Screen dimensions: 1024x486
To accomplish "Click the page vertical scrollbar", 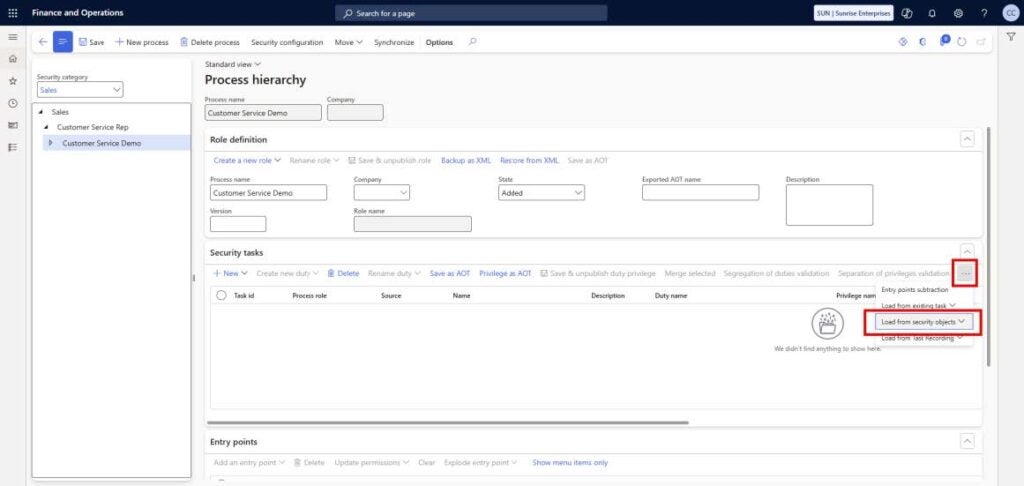I will [989, 246].
